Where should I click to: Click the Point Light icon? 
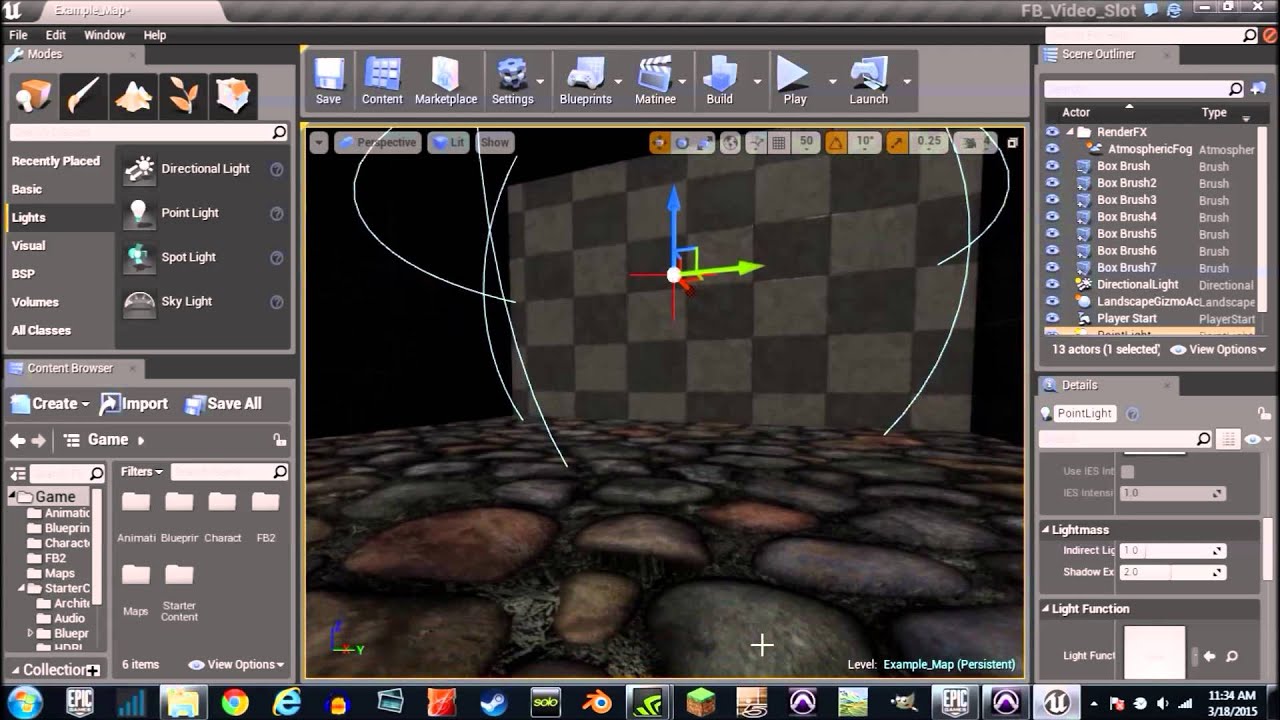[x=139, y=213]
